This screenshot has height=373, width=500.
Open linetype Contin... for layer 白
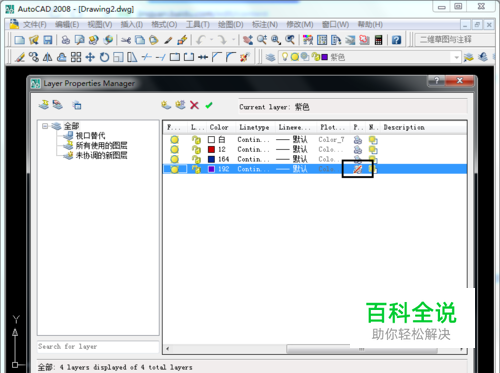pos(253,140)
